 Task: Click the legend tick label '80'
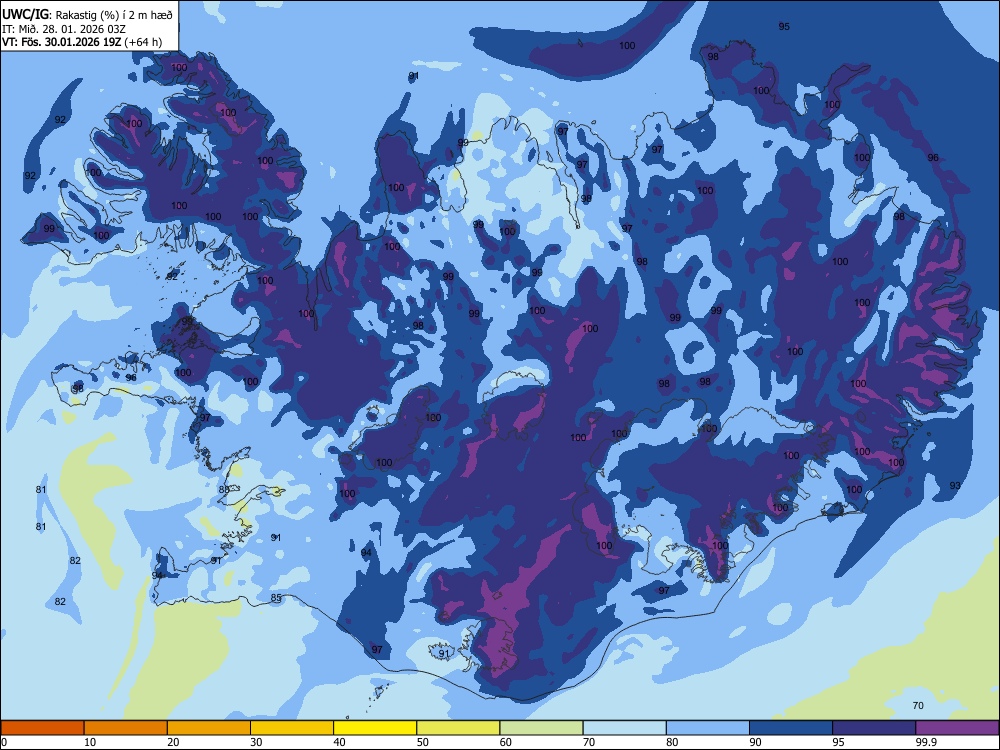[672, 742]
